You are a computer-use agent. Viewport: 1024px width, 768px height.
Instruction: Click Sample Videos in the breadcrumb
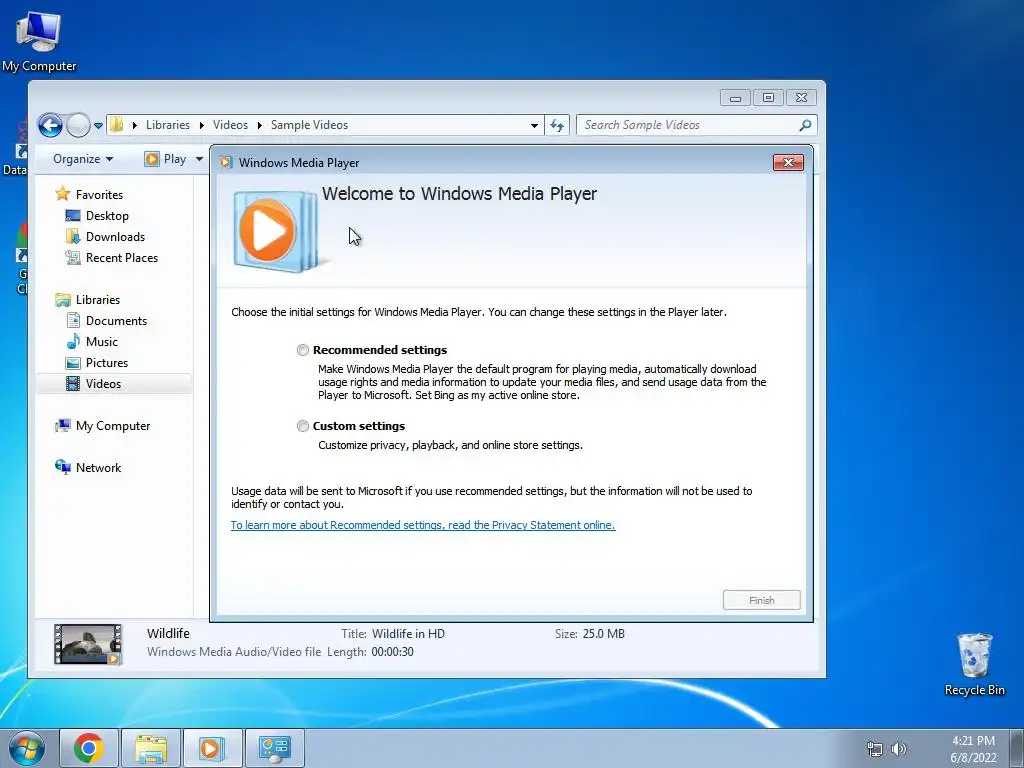(309, 125)
